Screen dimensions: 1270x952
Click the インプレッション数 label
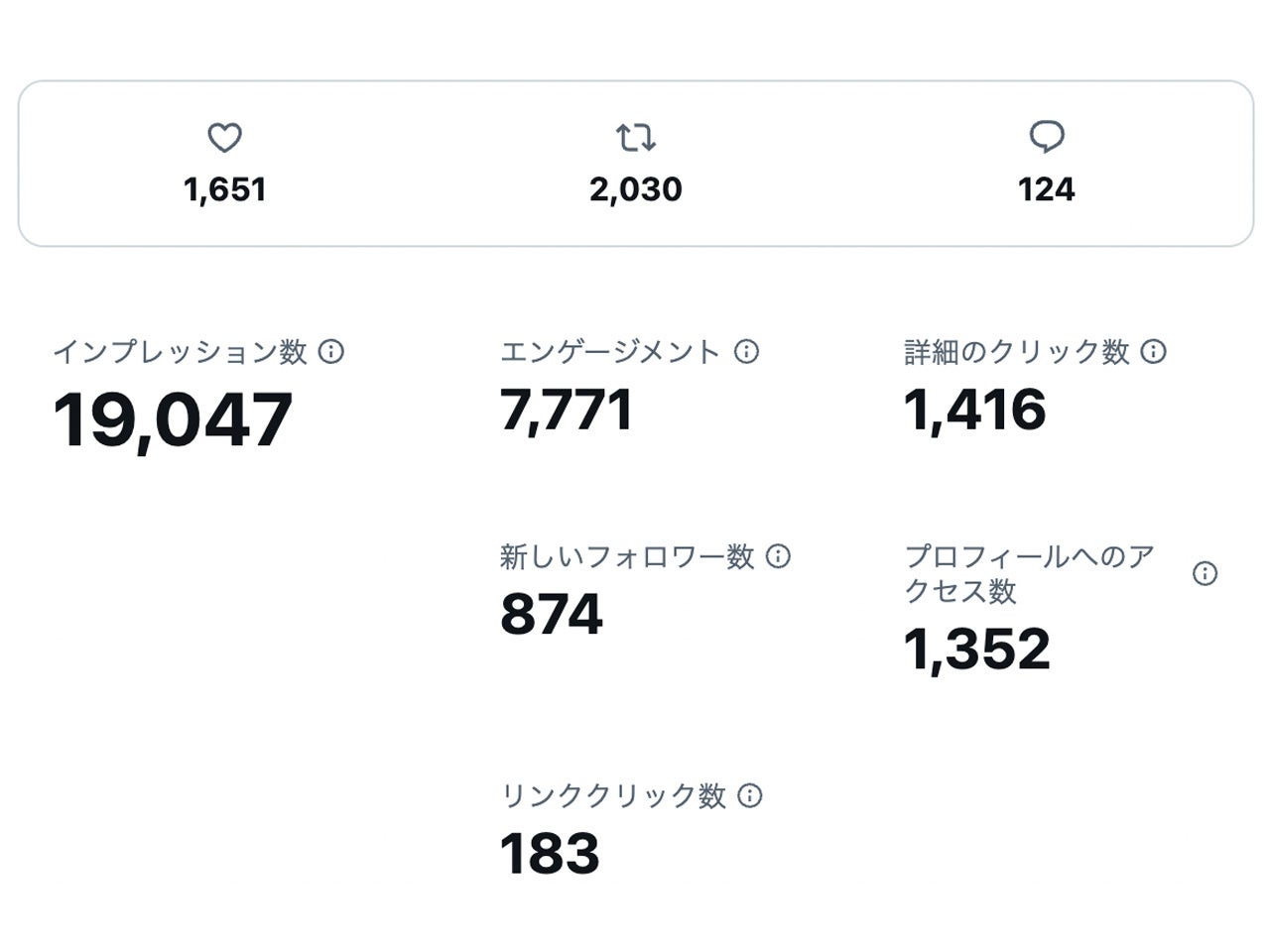pyautogui.click(x=180, y=352)
